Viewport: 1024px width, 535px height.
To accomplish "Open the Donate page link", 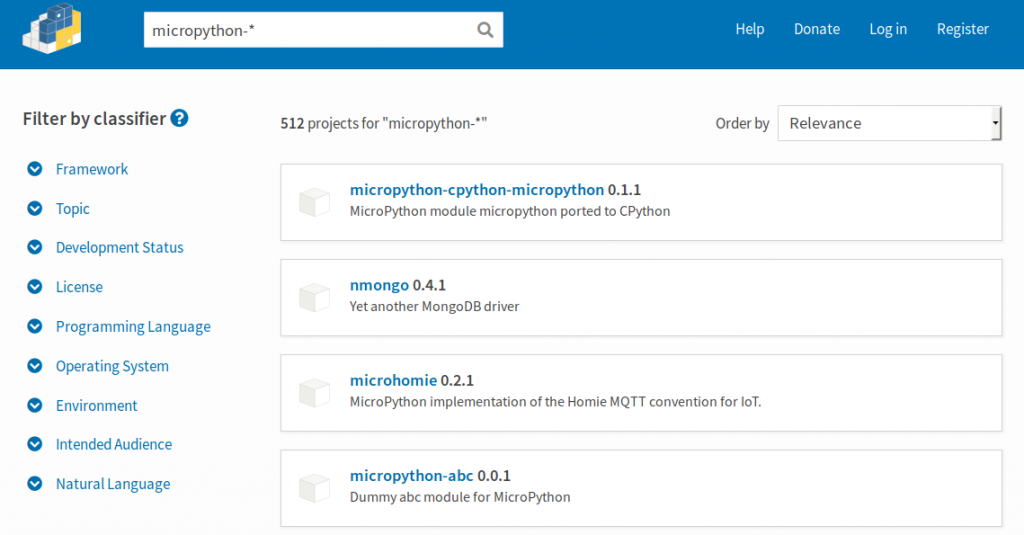I will (x=817, y=29).
